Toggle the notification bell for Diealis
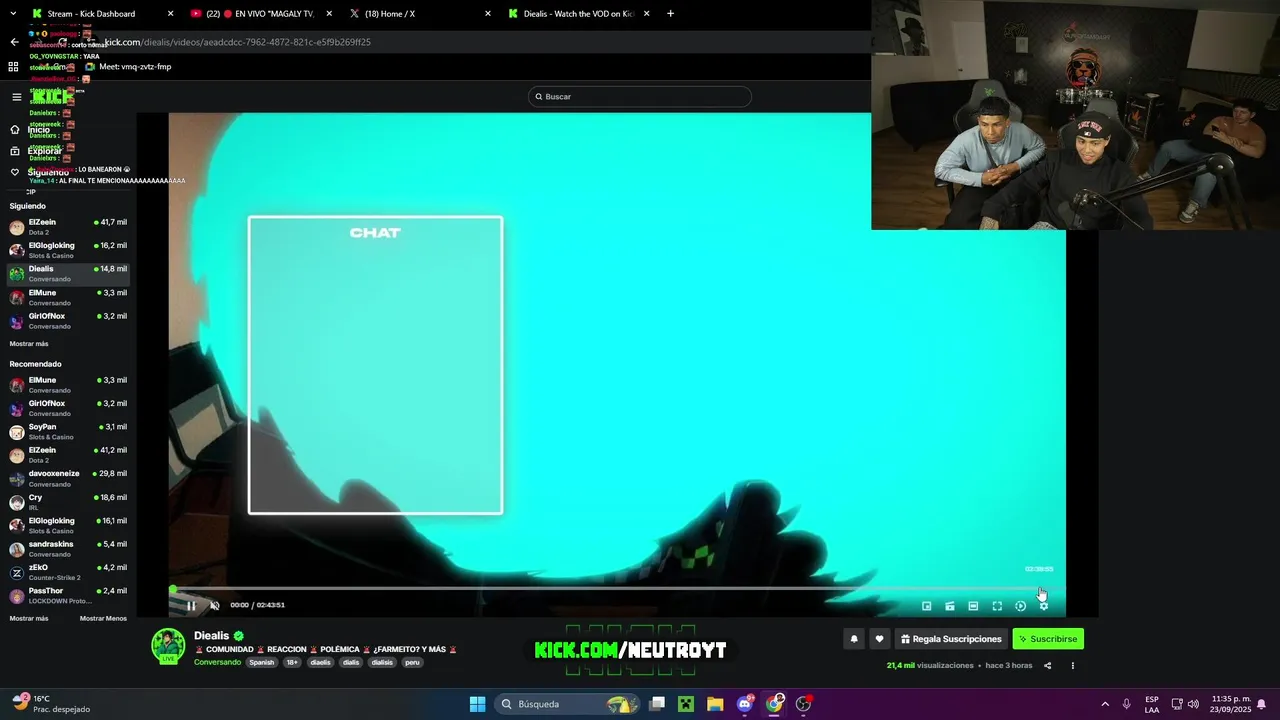The width and height of the screenshot is (1280, 720). tap(854, 639)
